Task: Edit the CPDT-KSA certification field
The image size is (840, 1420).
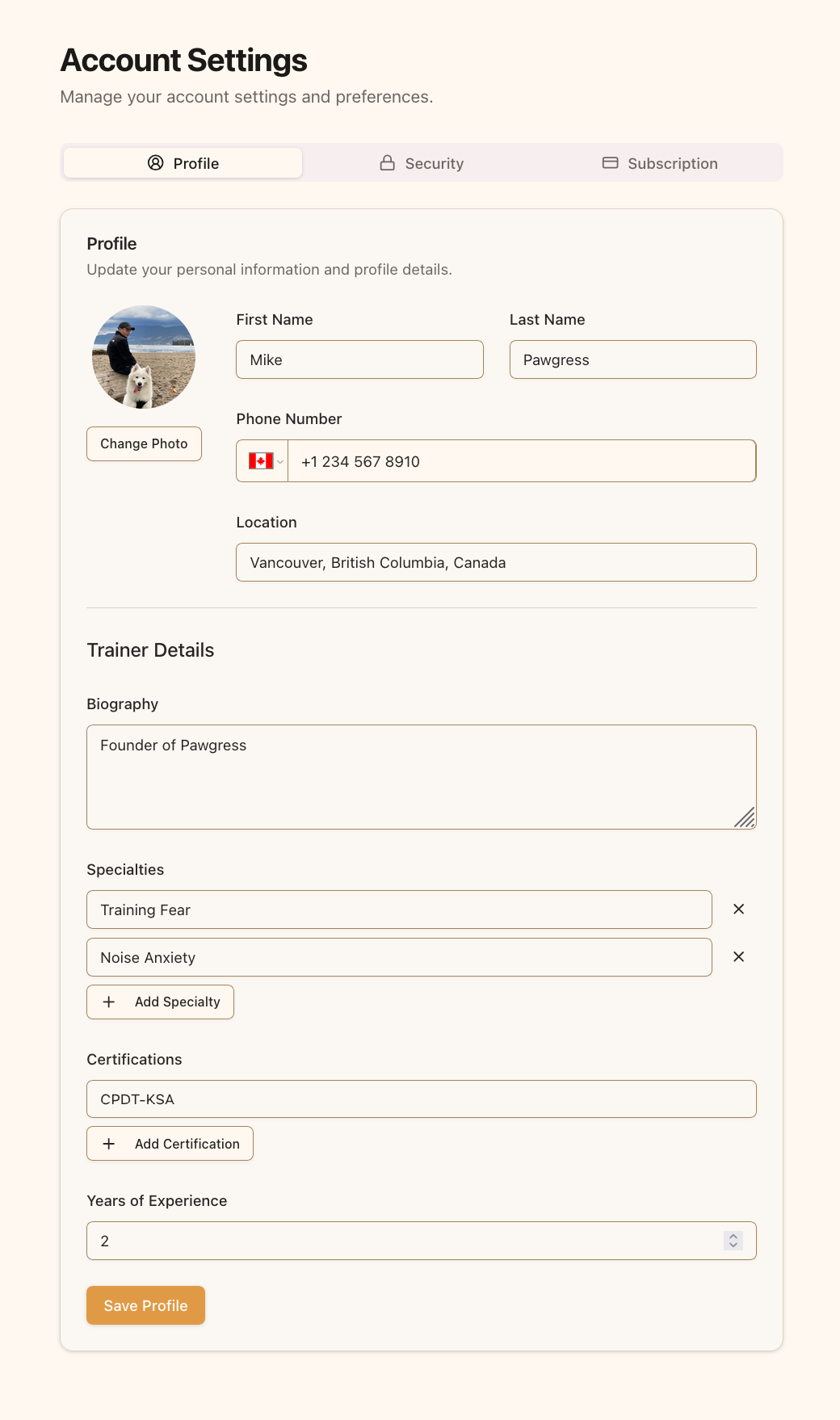Action: (422, 1099)
